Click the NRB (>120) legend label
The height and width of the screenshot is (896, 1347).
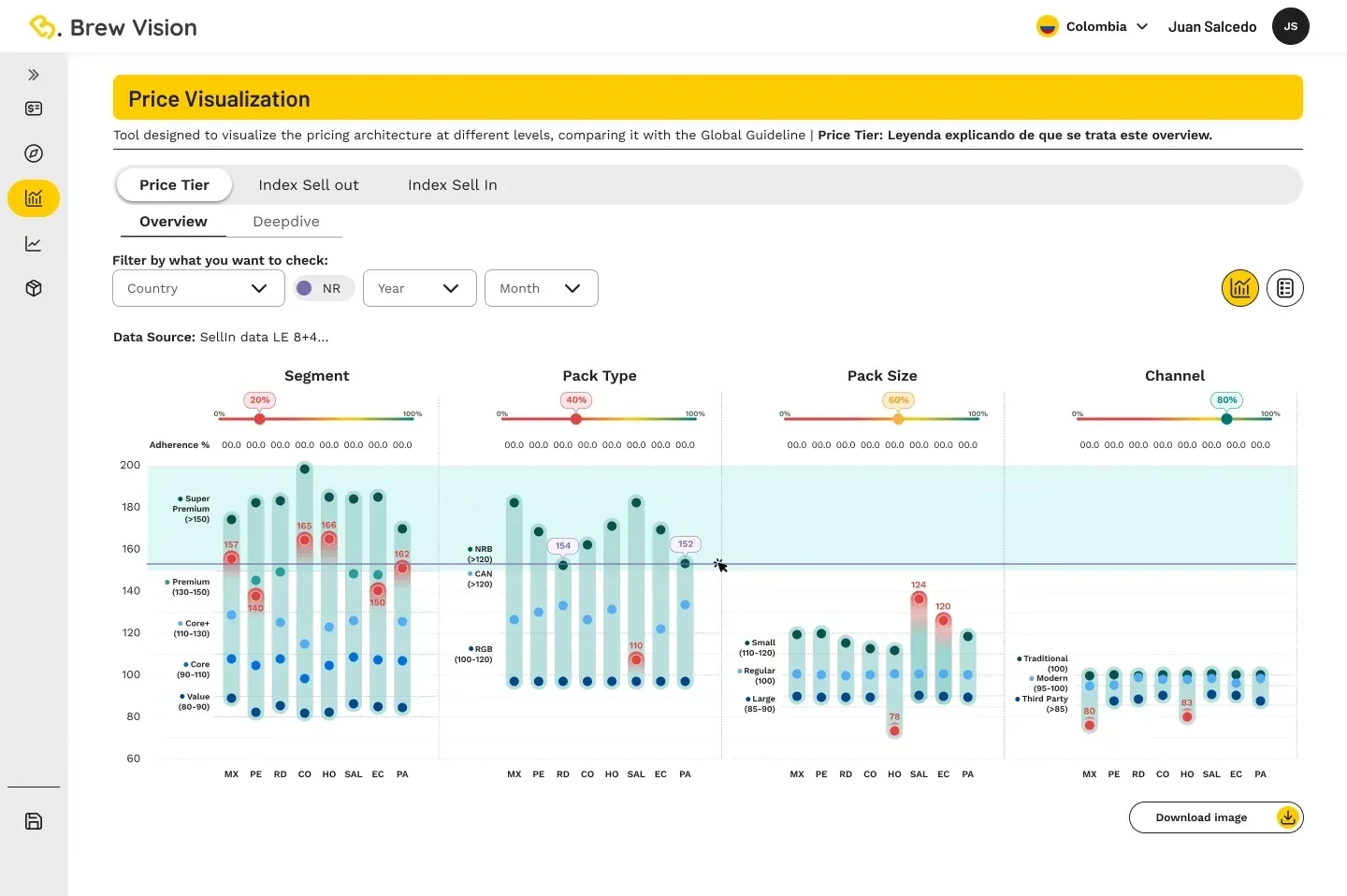click(480, 555)
